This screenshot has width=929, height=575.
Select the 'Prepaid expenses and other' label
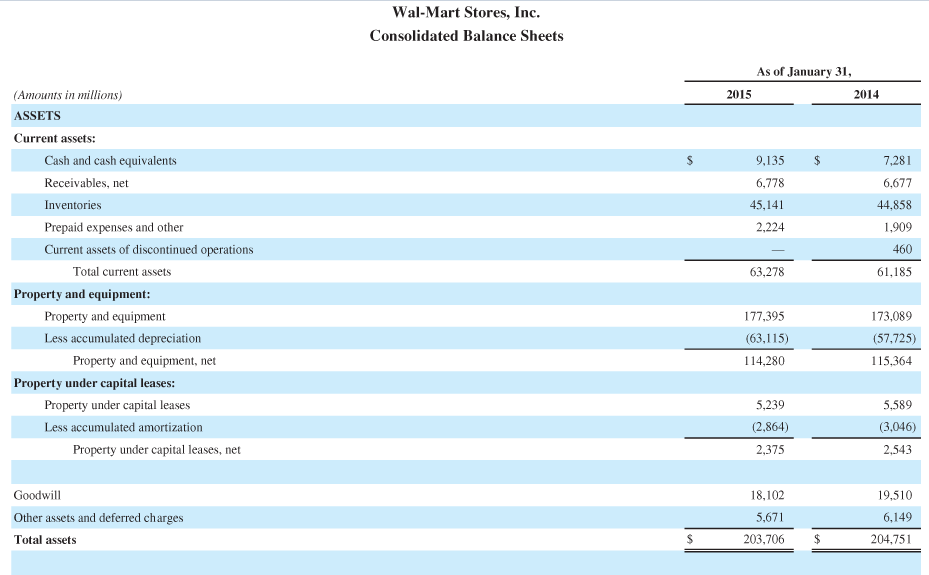coord(114,227)
